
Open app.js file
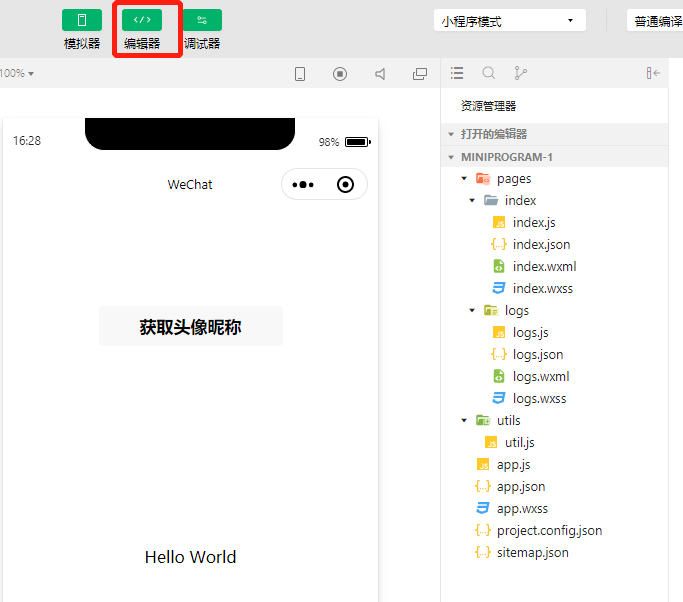coord(514,465)
